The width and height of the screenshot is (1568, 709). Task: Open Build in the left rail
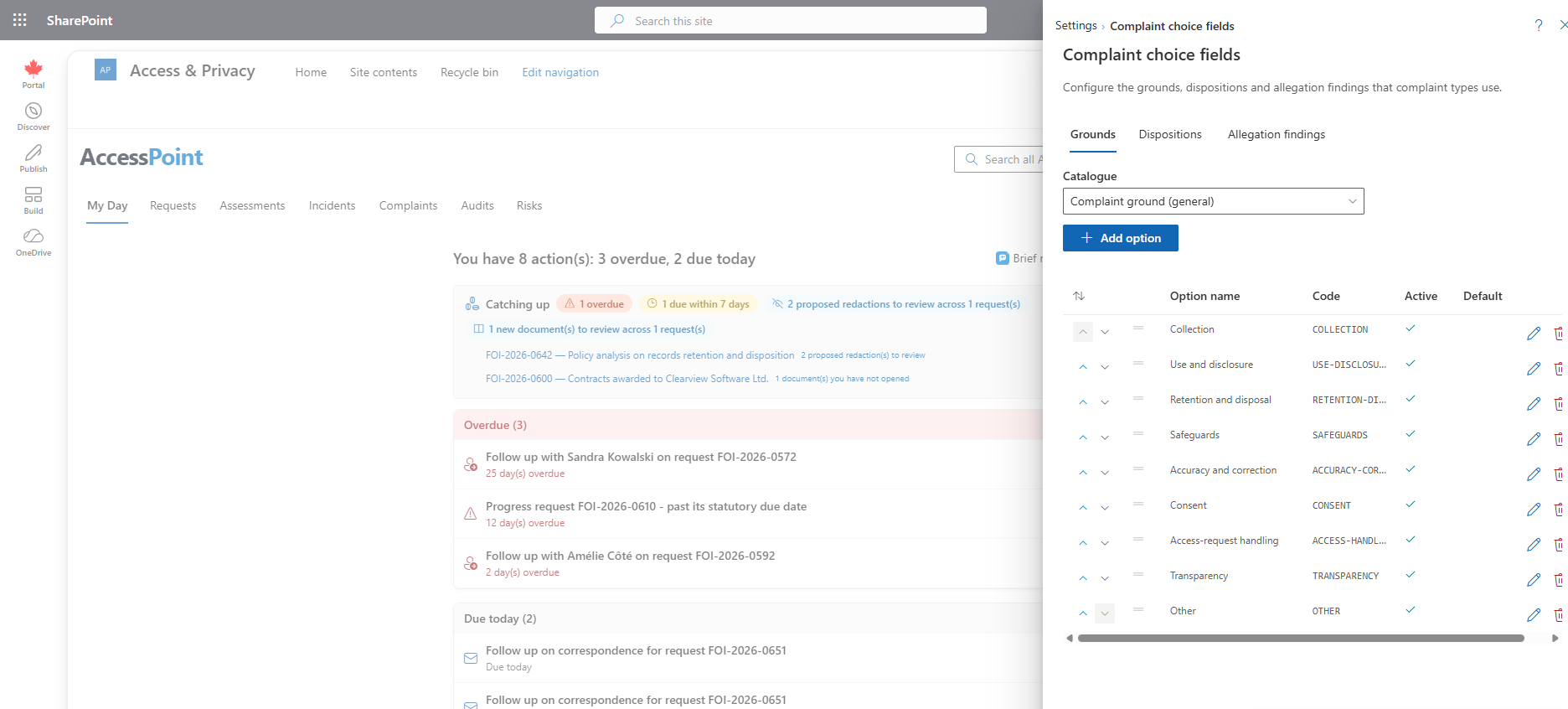(34, 200)
